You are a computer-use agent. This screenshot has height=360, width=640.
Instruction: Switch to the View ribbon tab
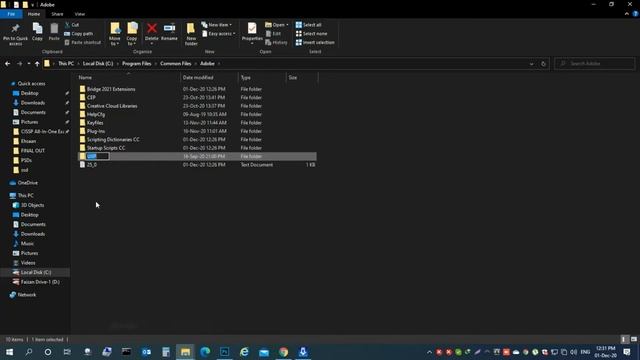pos(80,14)
